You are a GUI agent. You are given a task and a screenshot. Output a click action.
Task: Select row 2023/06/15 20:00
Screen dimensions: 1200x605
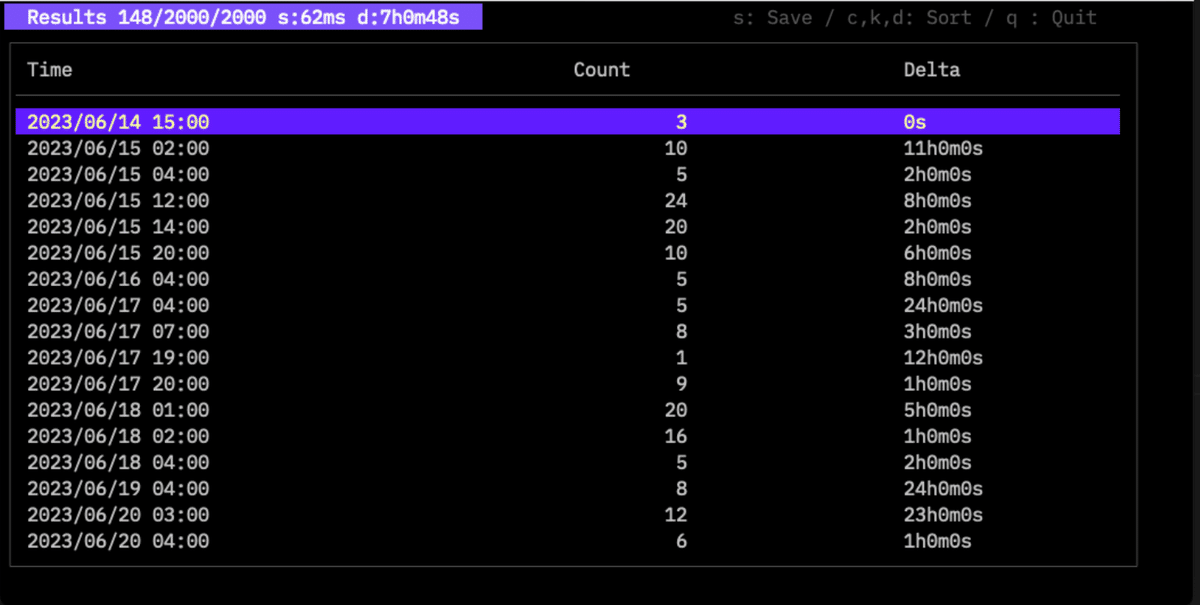pos(567,253)
